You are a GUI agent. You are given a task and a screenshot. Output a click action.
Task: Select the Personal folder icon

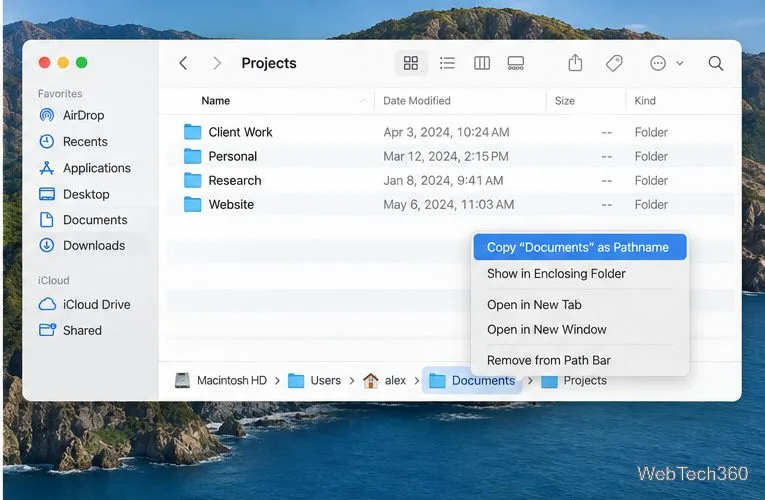coord(193,156)
